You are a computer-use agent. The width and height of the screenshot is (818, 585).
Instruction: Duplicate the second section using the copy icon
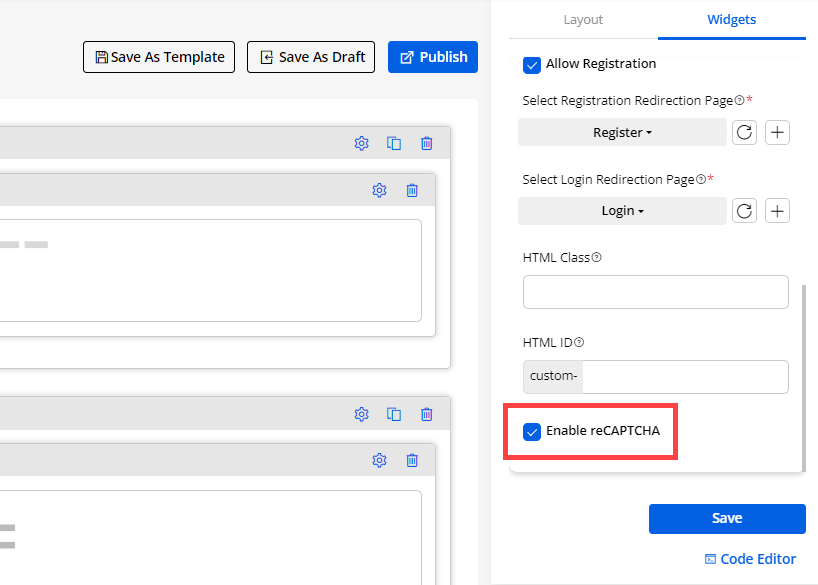point(394,414)
